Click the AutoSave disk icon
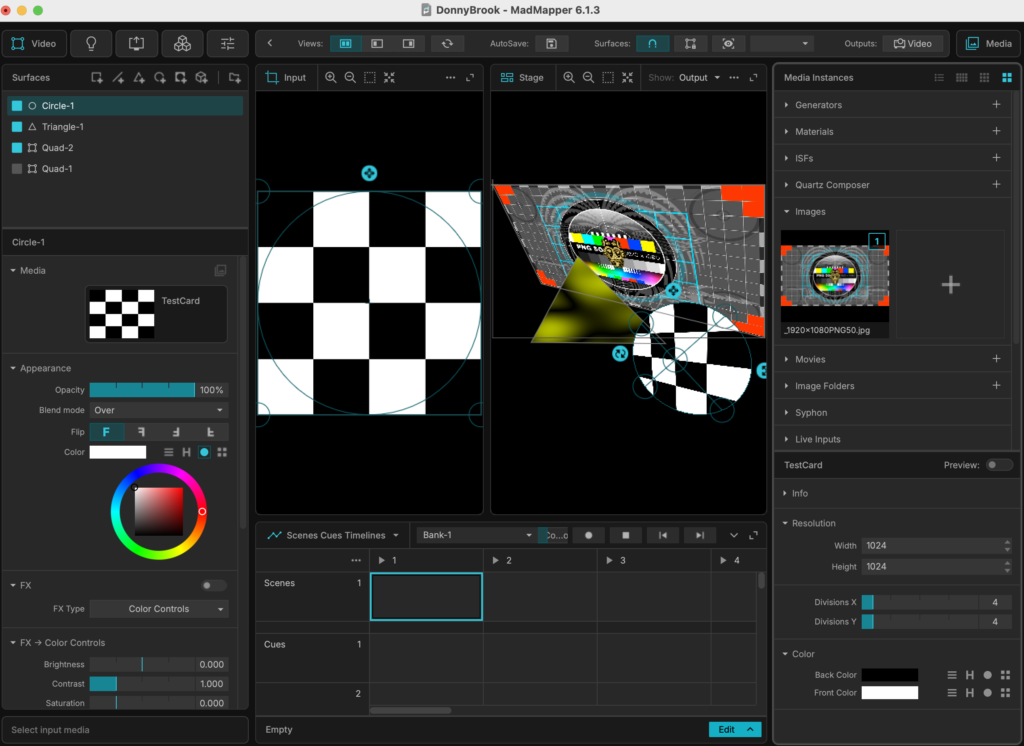Image resolution: width=1024 pixels, height=746 pixels. pos(551,44)
